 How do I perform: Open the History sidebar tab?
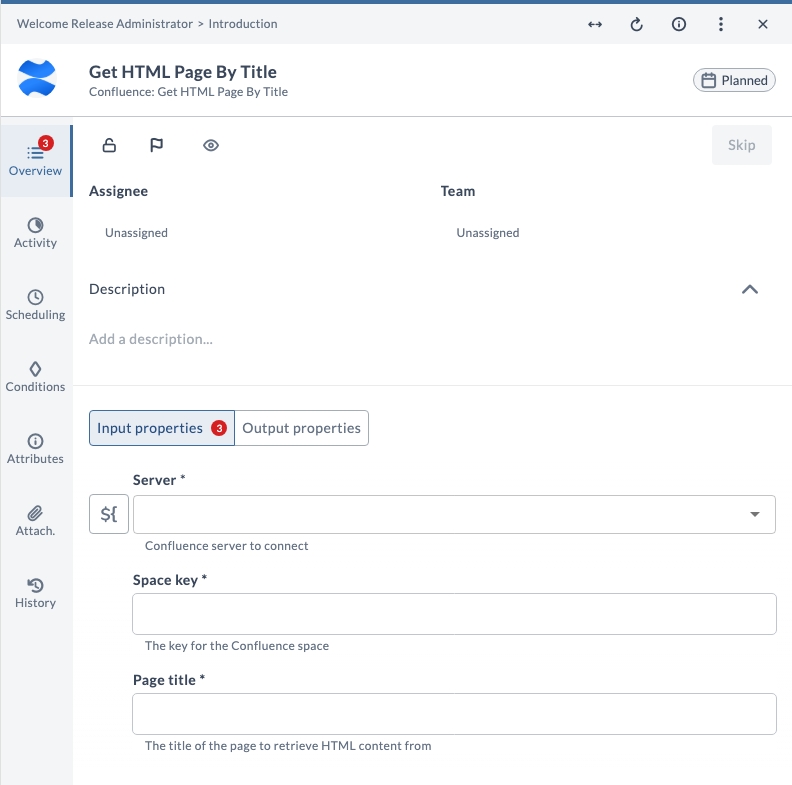click(x=35, y=593)
